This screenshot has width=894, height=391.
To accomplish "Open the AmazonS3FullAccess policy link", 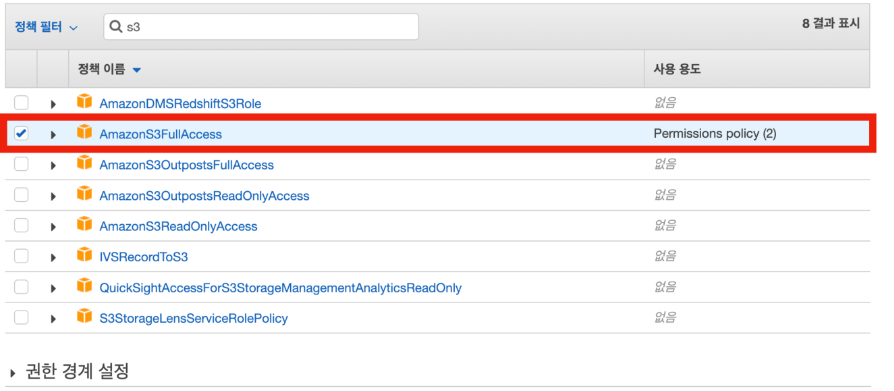I will [x=160, y=135].
